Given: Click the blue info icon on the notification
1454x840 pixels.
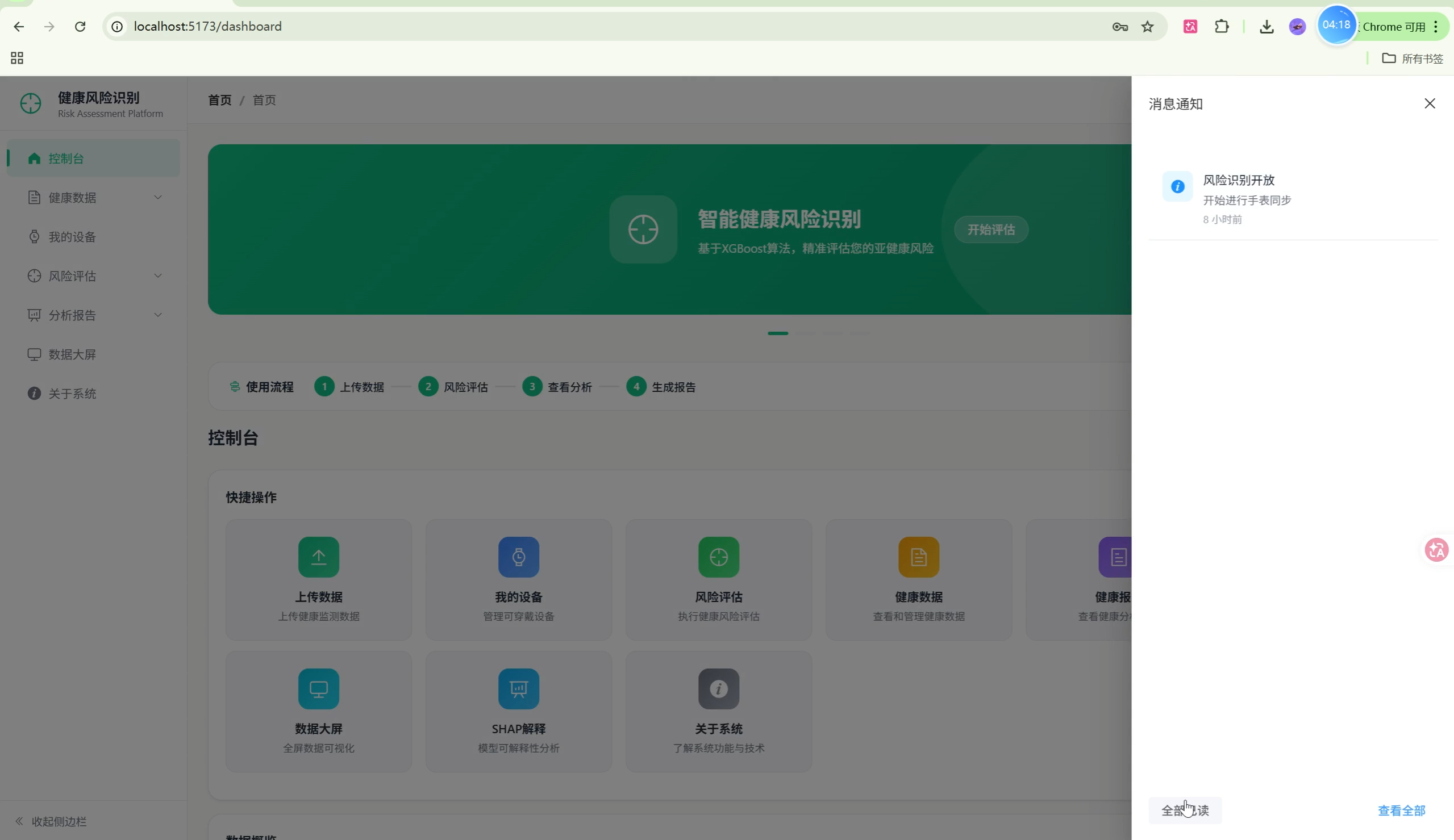Looking at the screenshot, I should (1177, 186).
